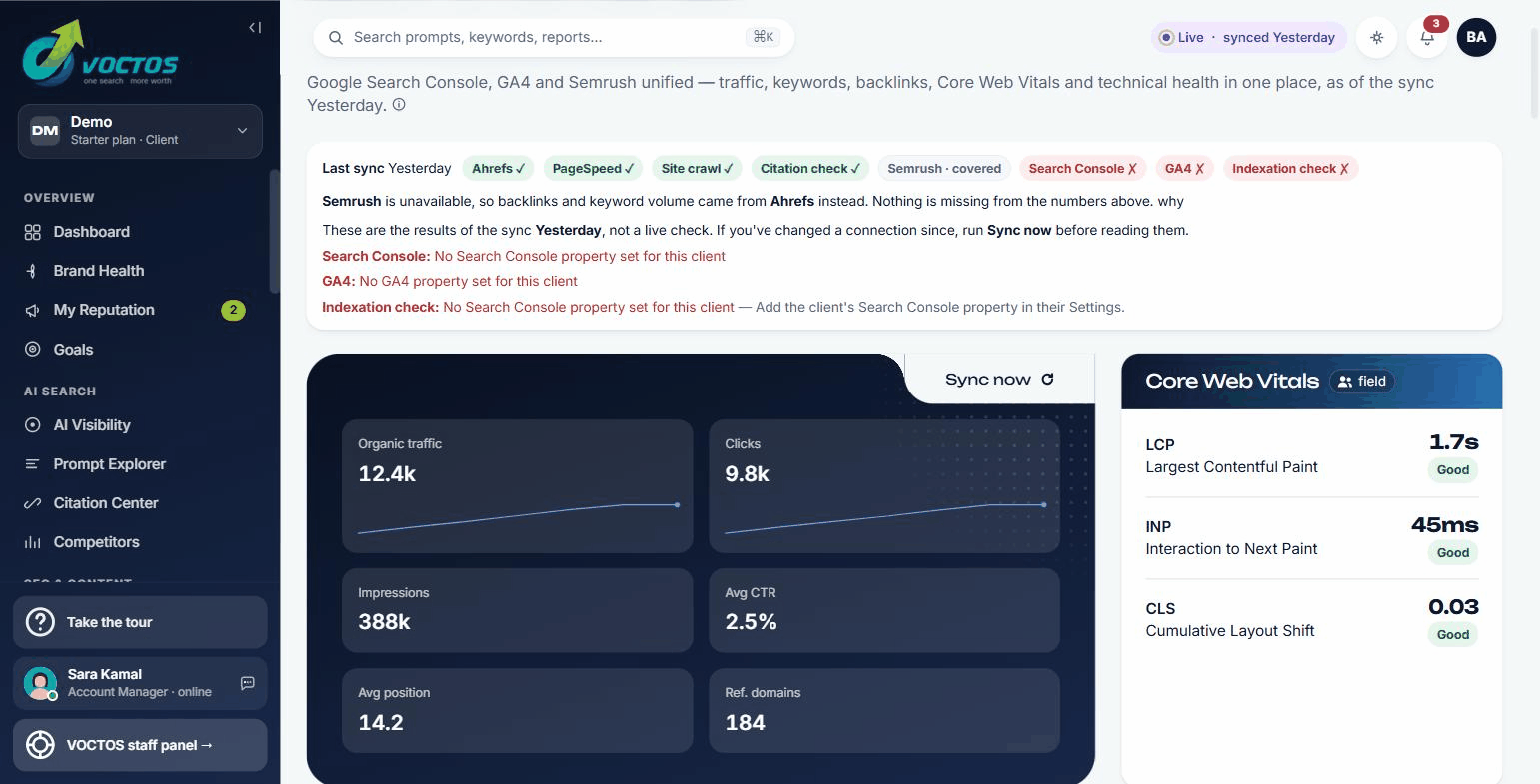The image size is (1540, 784).
Task: Open AI Visibility
Action: 140,425
